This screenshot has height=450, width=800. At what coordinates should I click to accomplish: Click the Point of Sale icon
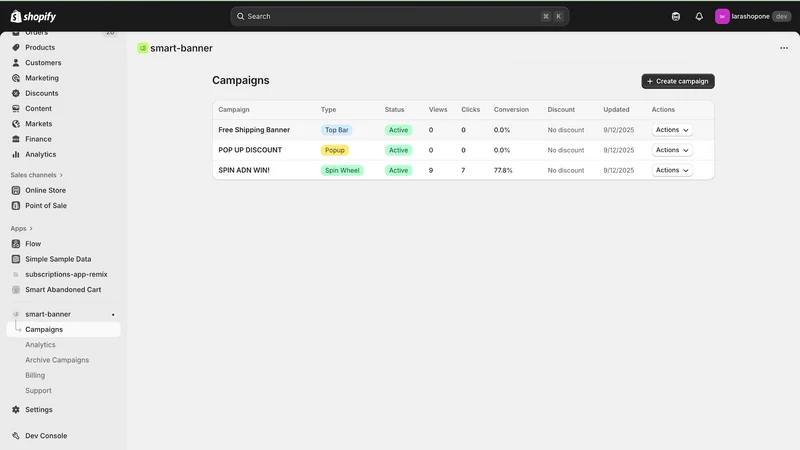pyautogui.click(x=16, y=206)
